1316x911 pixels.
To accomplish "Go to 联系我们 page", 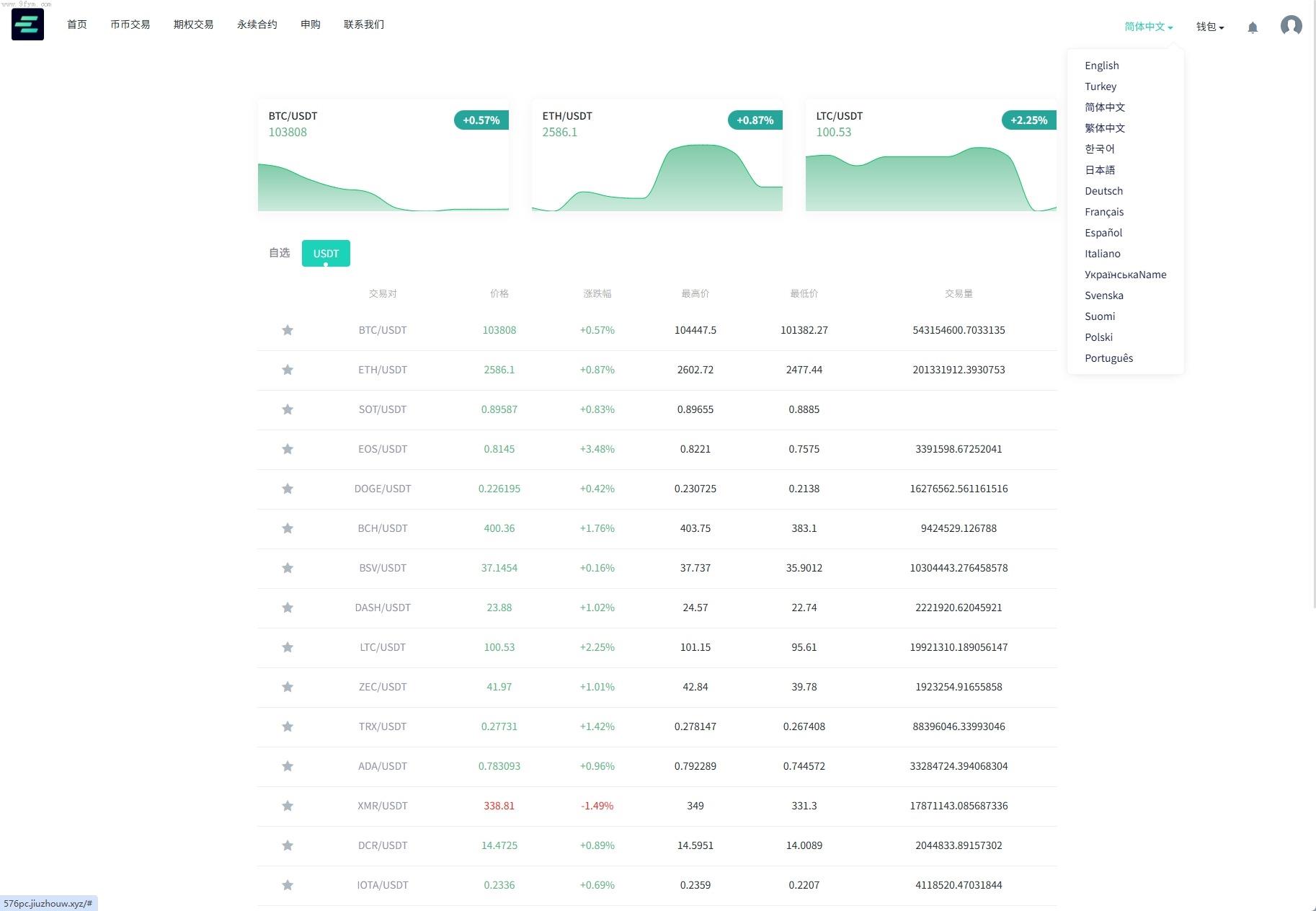I will point(363,25).
